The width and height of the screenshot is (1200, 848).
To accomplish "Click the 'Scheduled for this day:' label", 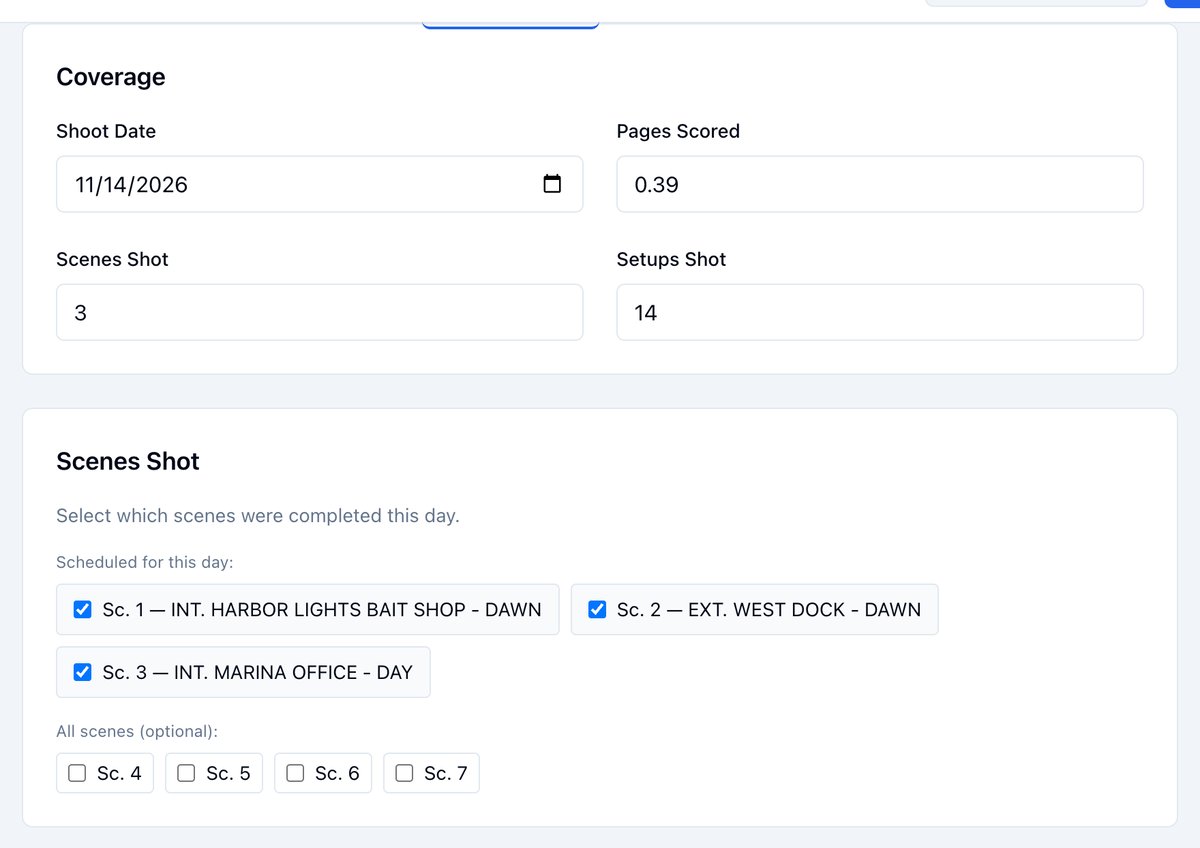I will (x=145, y=562).
